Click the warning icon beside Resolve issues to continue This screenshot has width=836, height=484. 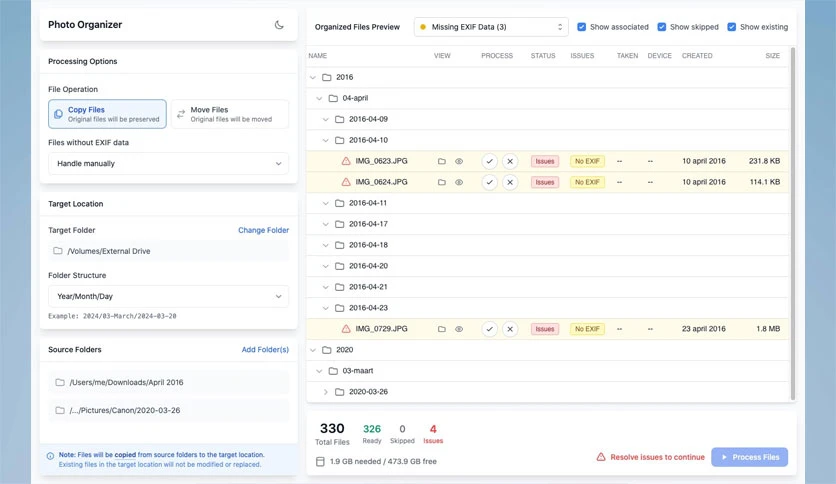click(601, 457)
